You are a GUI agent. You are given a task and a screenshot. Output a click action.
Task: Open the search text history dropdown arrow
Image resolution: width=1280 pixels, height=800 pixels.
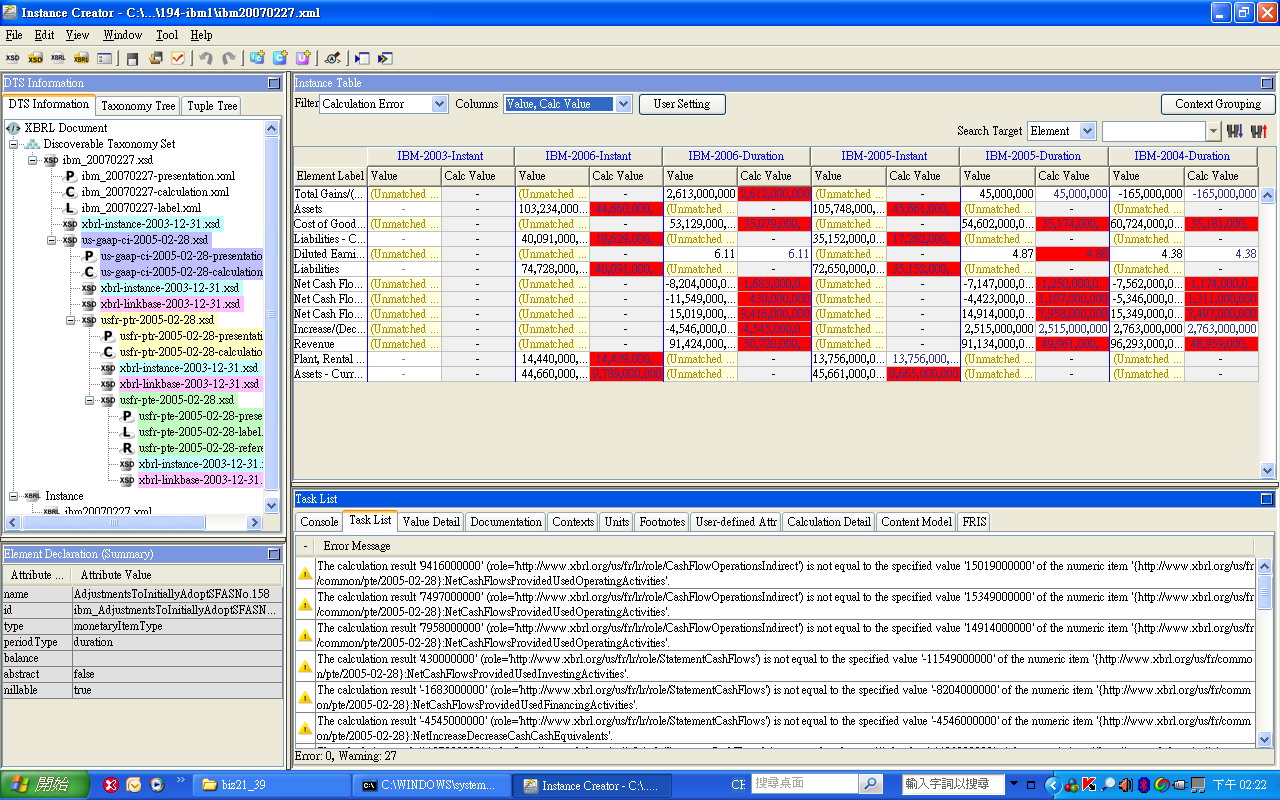pos(1214,131)
